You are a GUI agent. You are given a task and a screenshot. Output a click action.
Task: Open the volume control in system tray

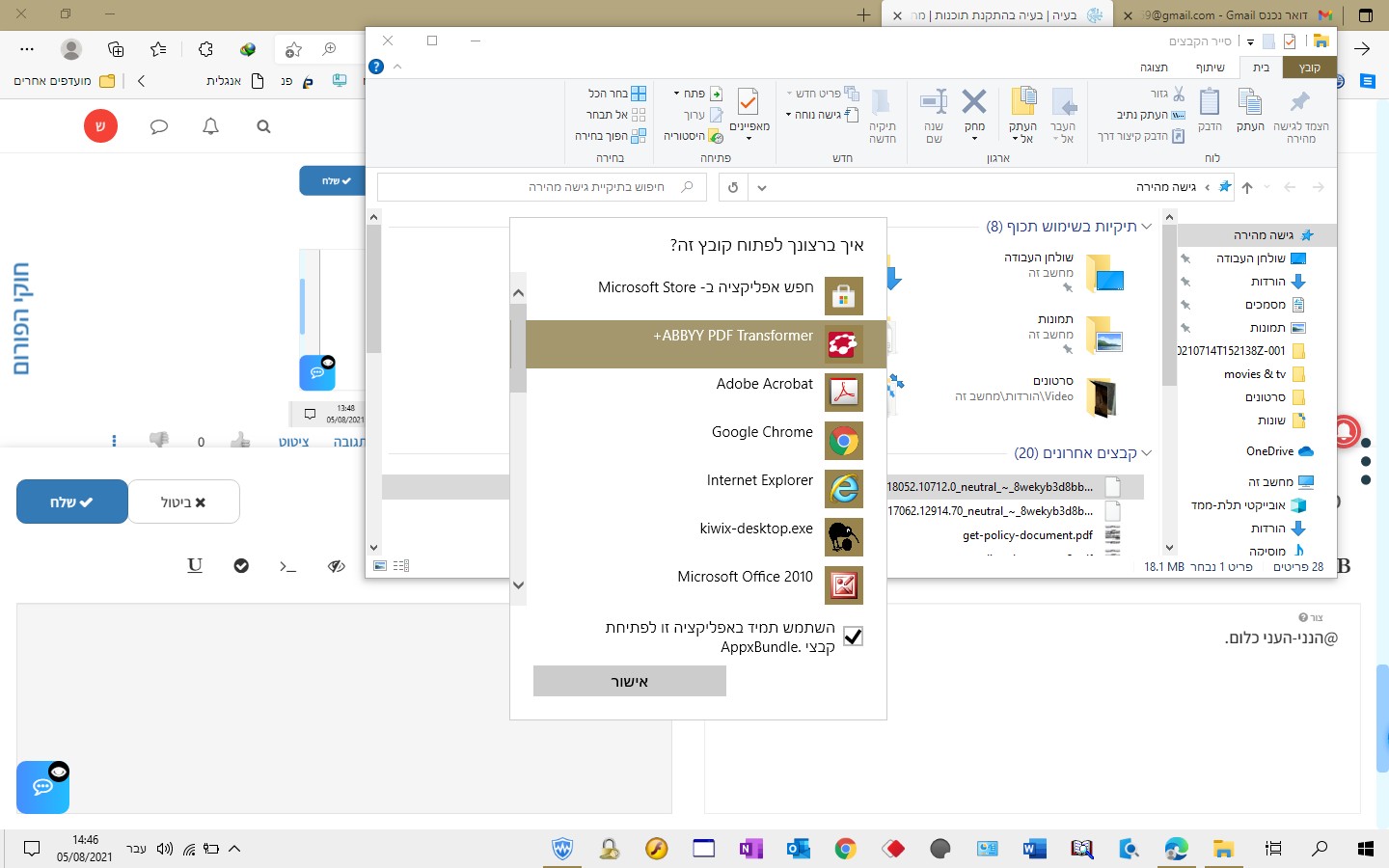coord(165,849)
